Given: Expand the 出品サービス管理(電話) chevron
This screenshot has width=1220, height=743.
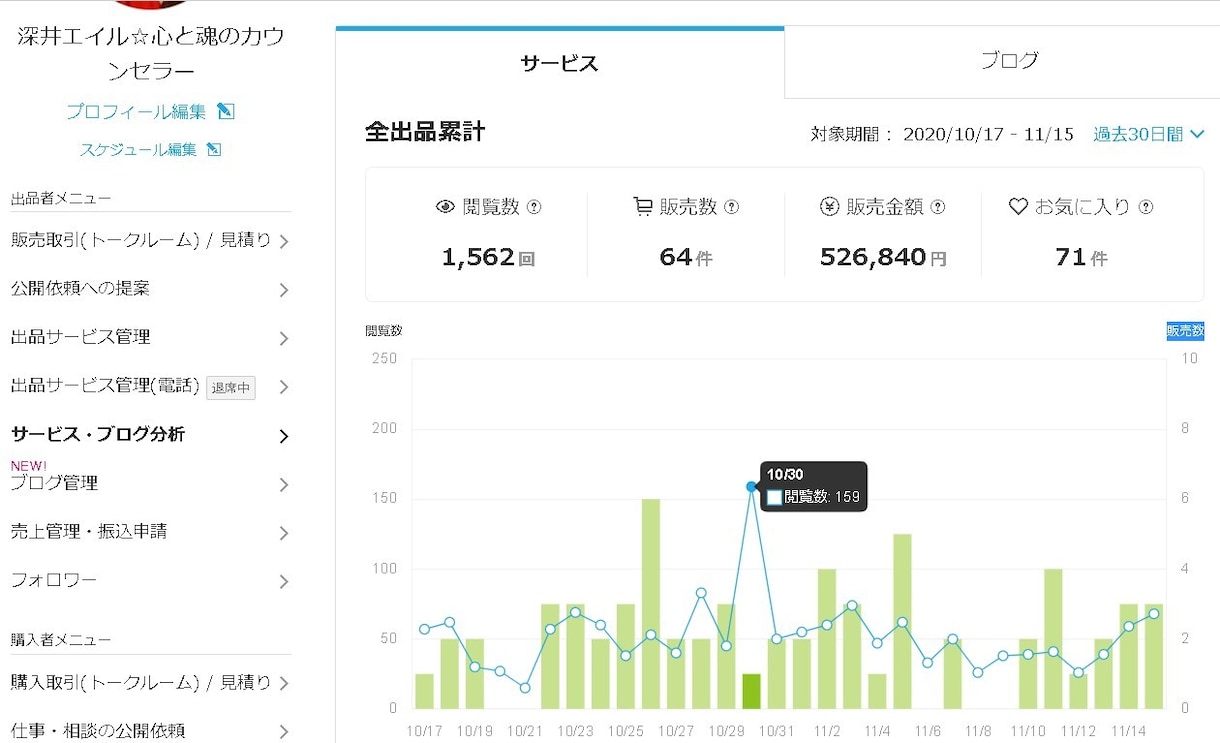Looking at the screenshot, I should pyautogui.click(x=284, y=387).
